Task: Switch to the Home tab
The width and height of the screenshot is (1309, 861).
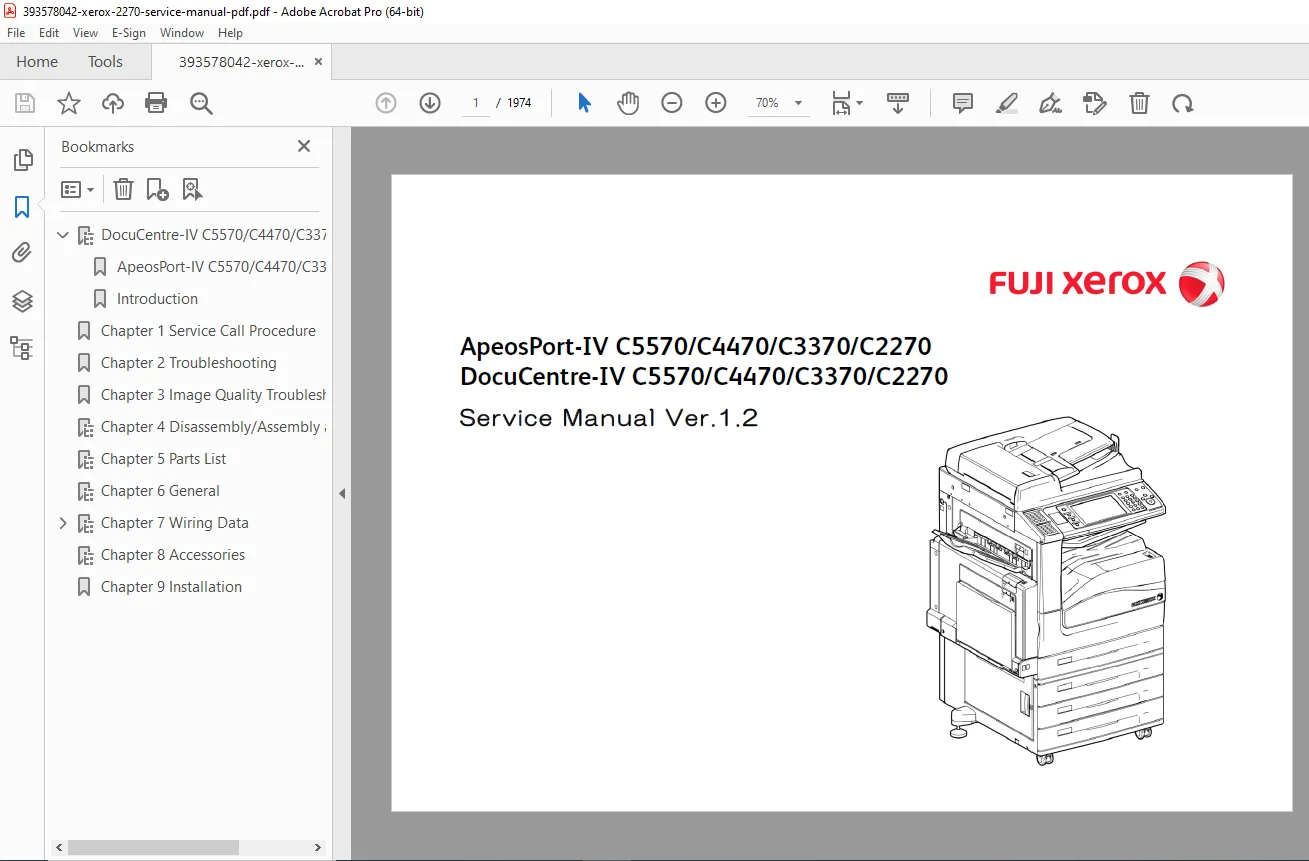Action: [37, 62]
